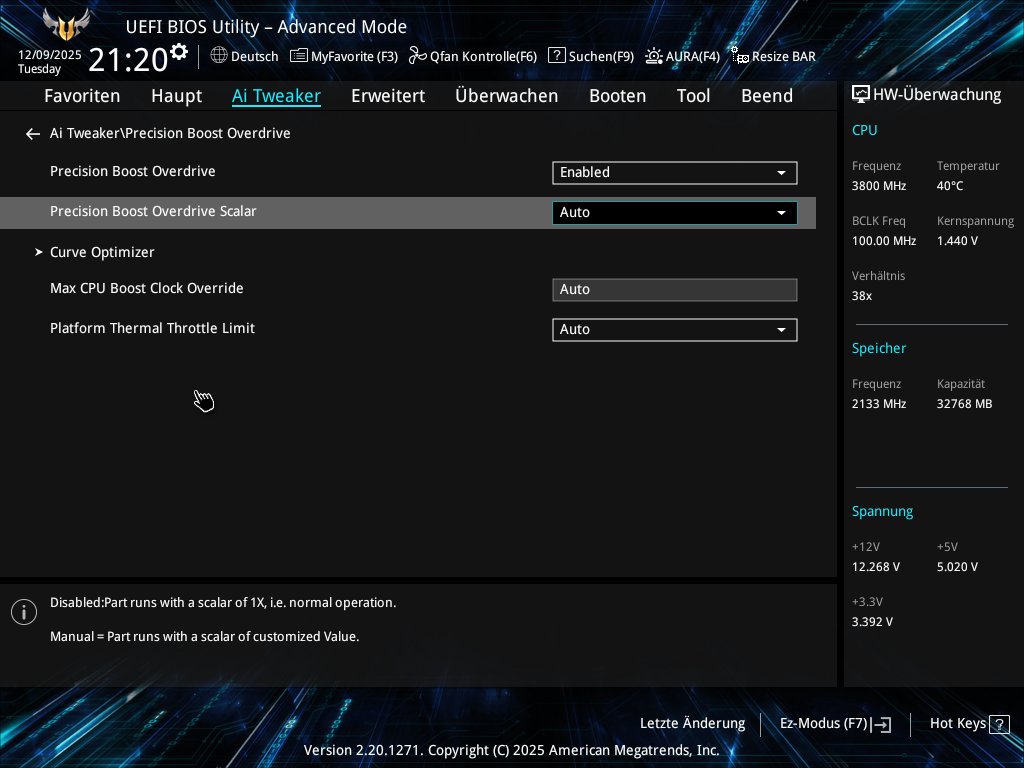Click Letzte Änderung button

(692, 723)
